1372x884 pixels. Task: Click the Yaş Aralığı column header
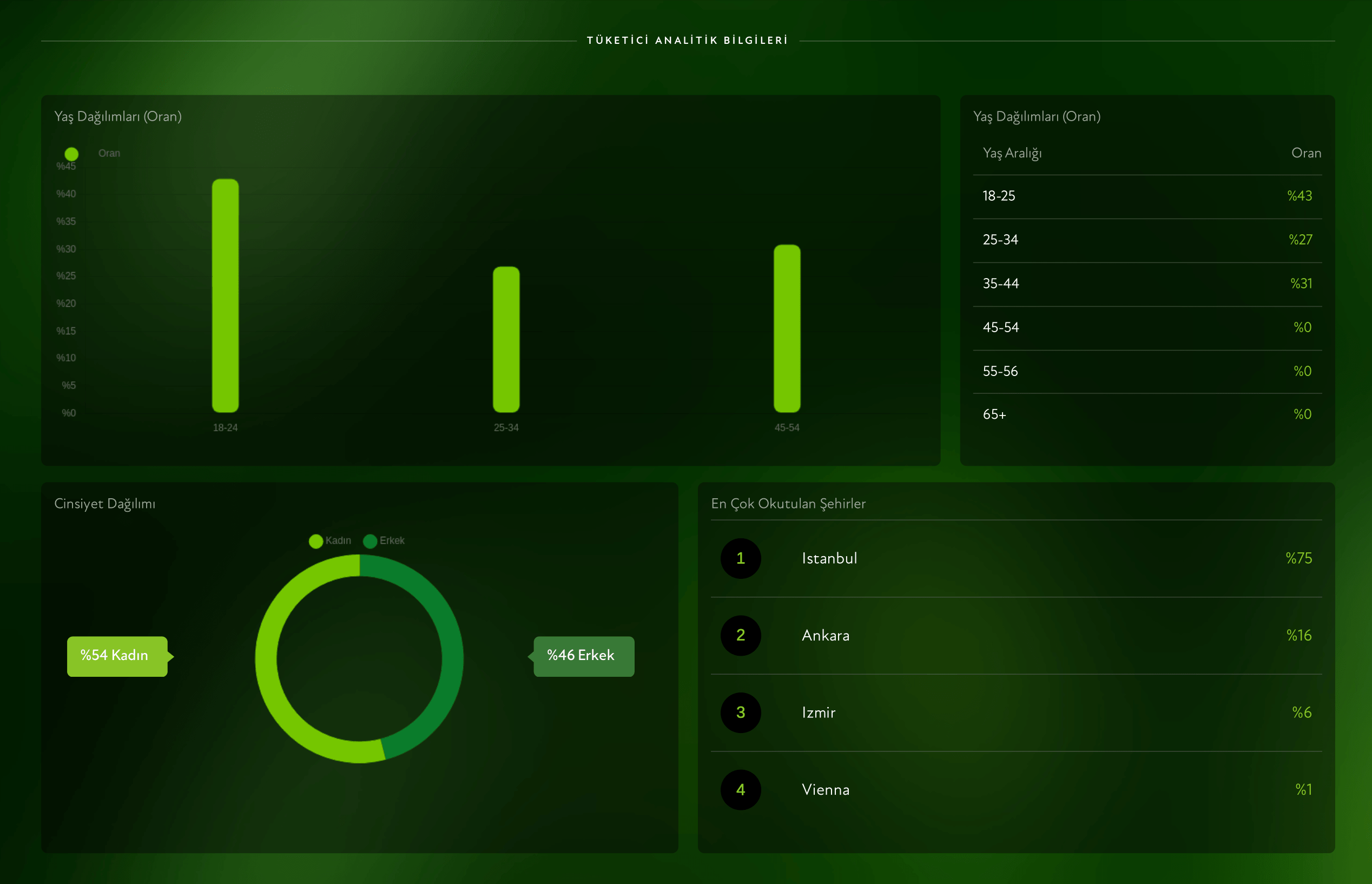(x=1012, y=153)
